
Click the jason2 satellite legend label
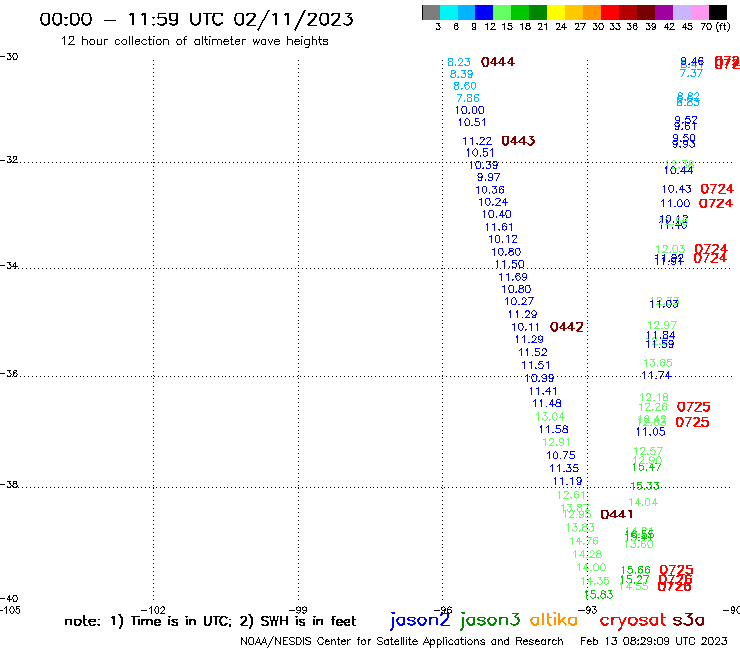tap(420, 620)
